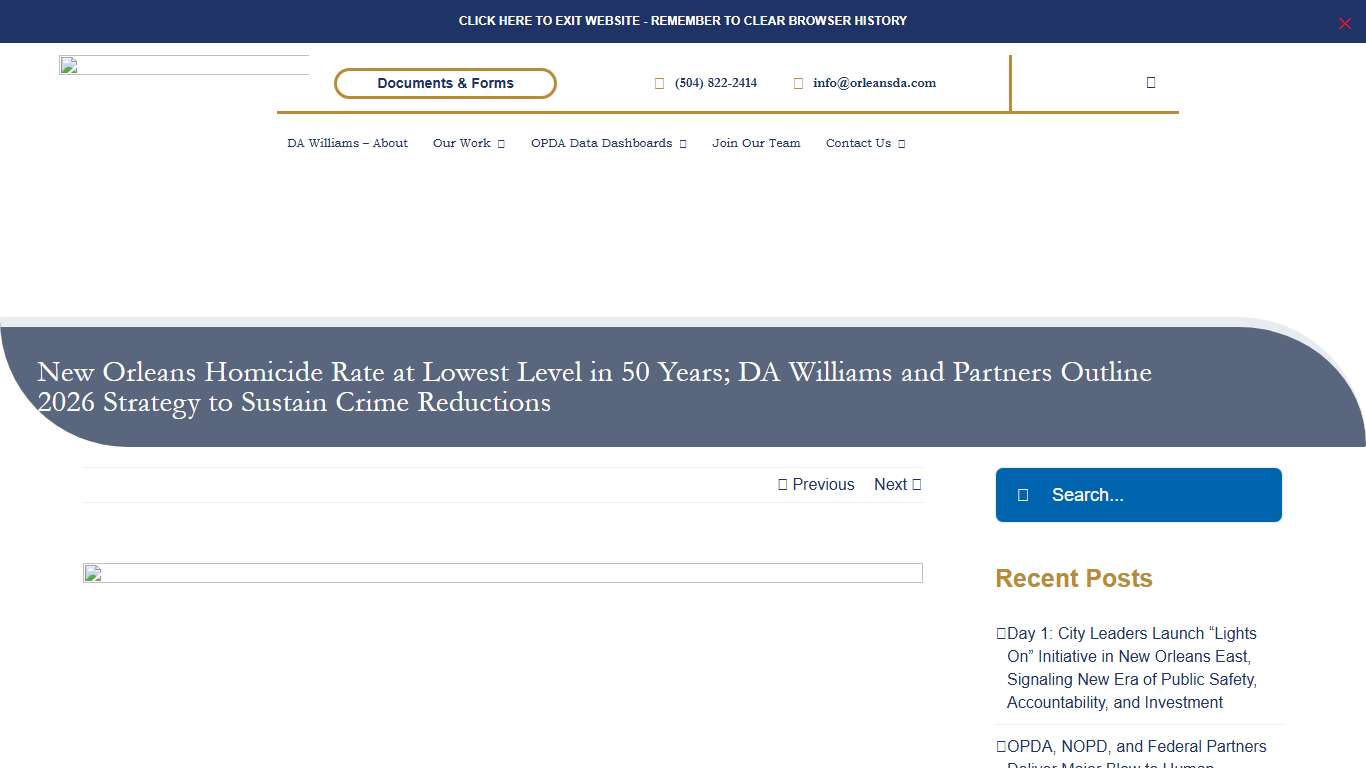Expand the Contact Us dropdown
The height and width of the screenshot is (768, 1366).
[864, 143]
